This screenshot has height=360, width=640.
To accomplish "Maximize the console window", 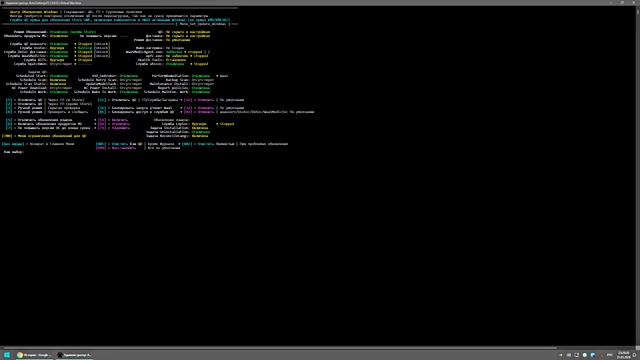I will (622, 2).
